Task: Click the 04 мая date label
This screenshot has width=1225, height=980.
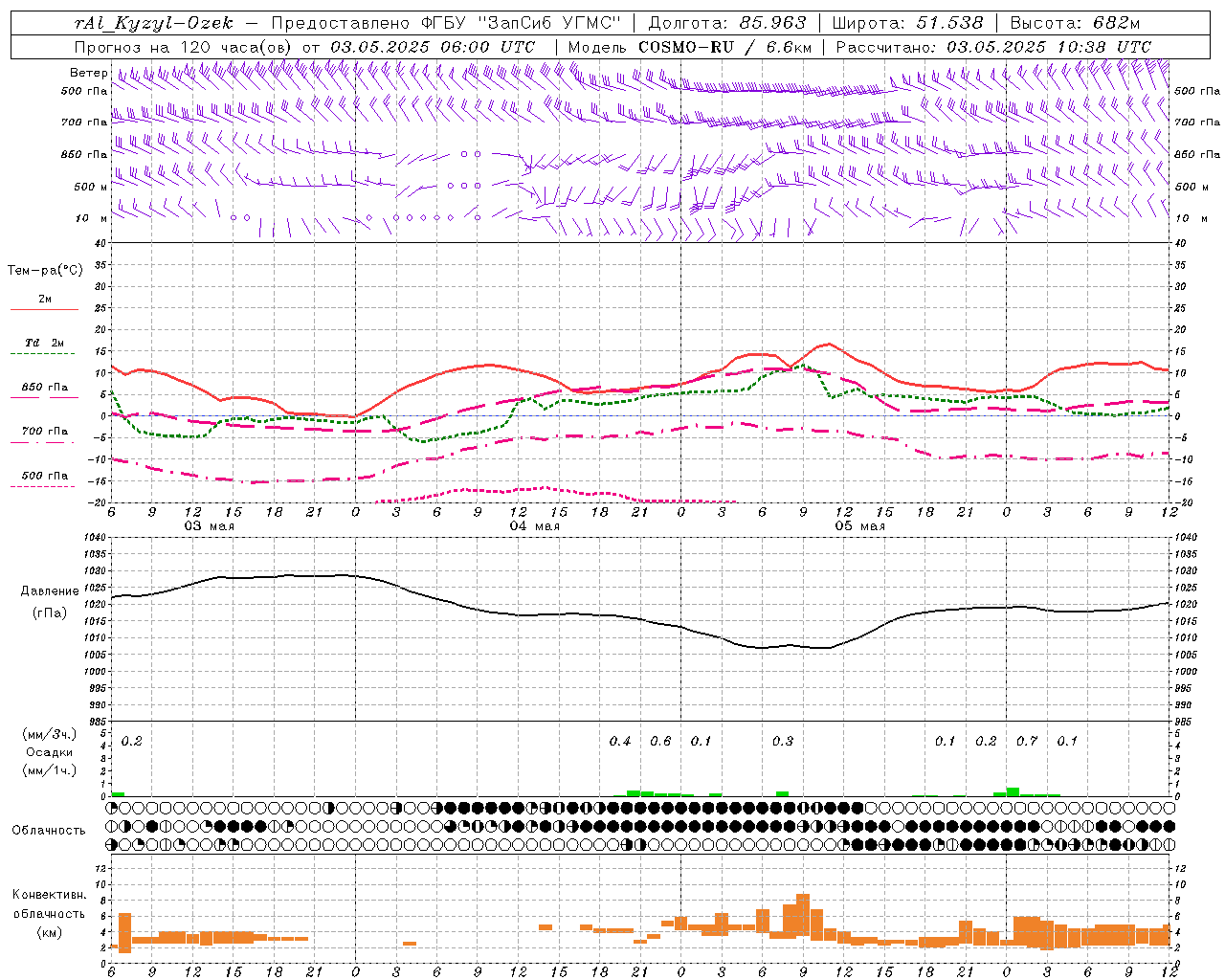Action: pyautogui.click(x=535, y=526)
